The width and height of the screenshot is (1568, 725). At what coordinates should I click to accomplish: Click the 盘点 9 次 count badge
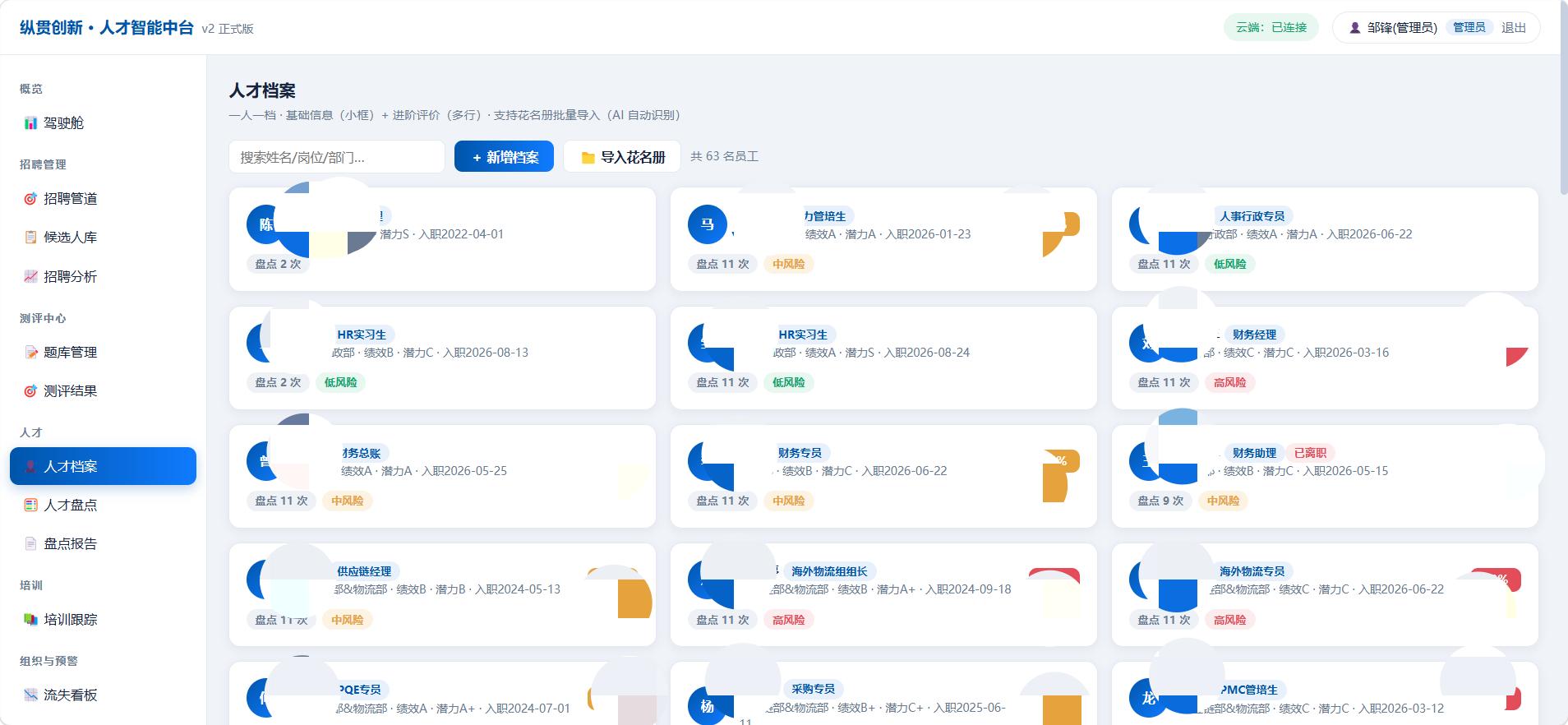1160,501
